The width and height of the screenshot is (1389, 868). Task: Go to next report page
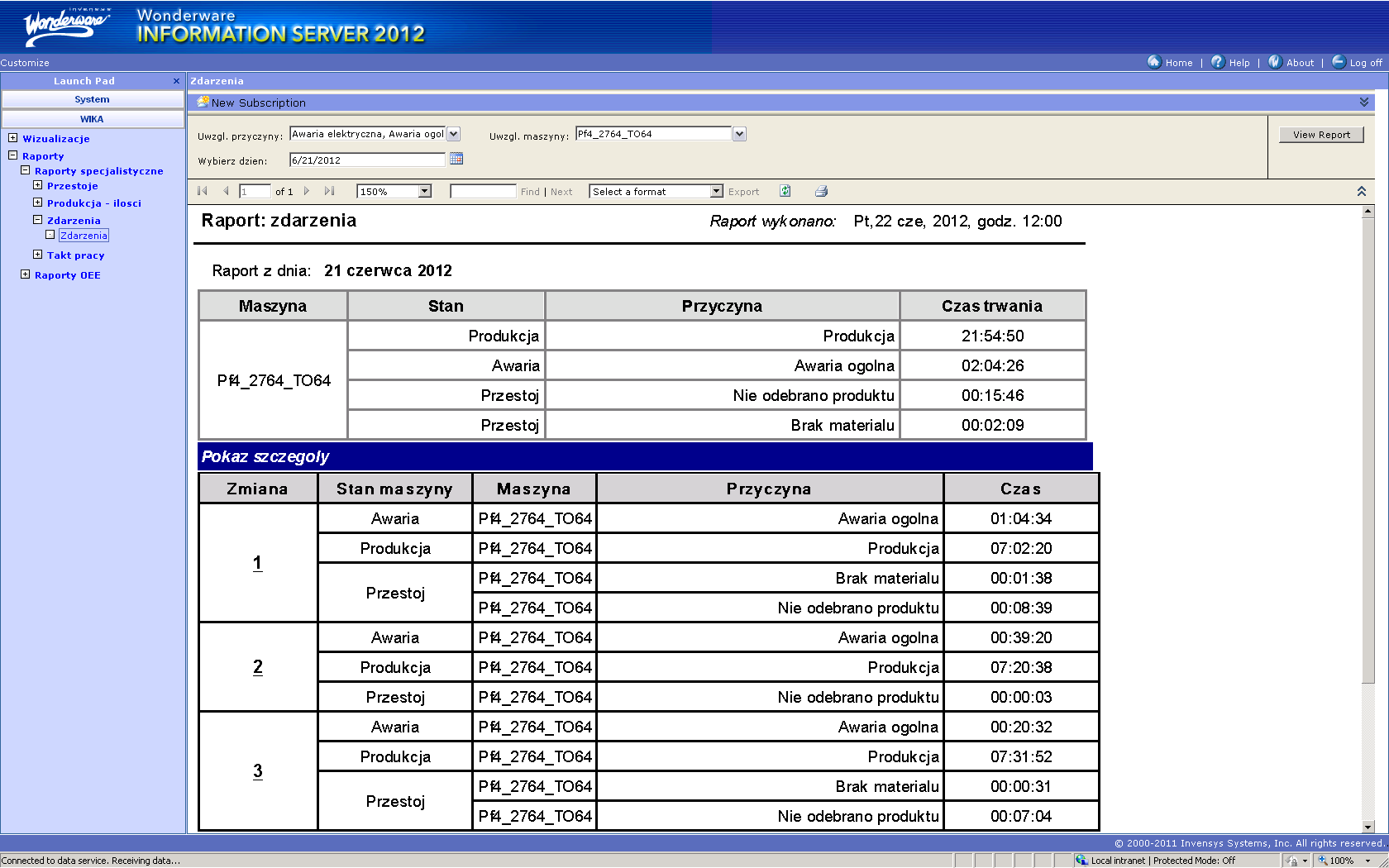click(307, 191)
